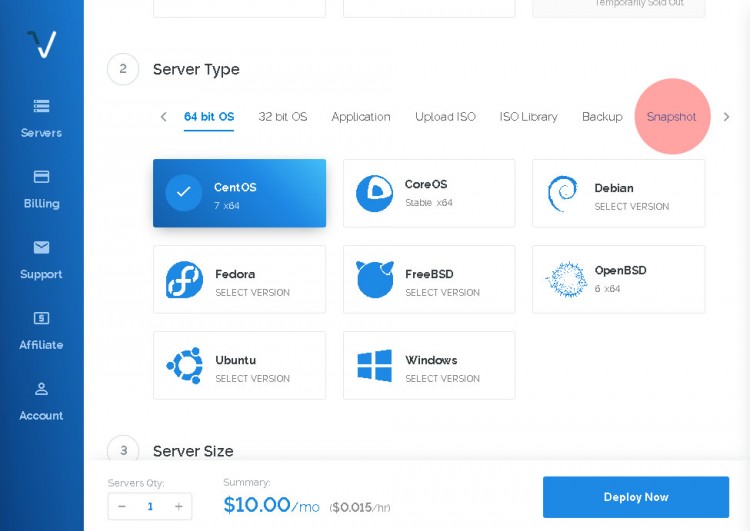The width and height of the screenshot is (750, 531).
Task: Click the Deploy Now button
Action: click(636, 497)
